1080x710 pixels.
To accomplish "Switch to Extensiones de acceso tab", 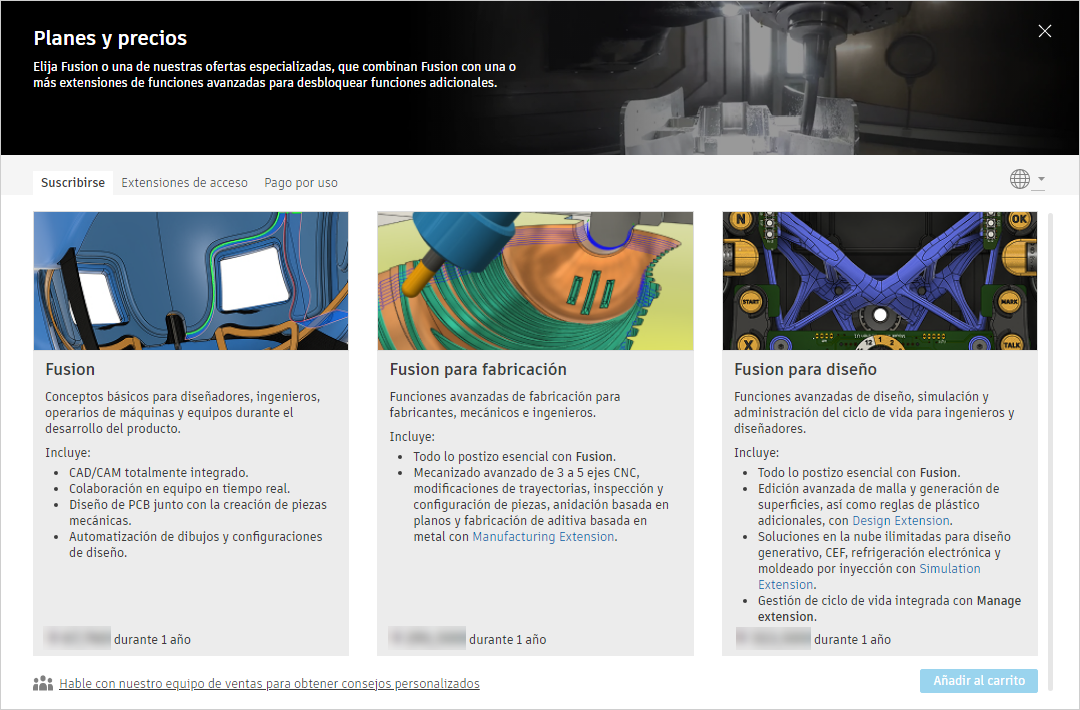I will point(185,182).
